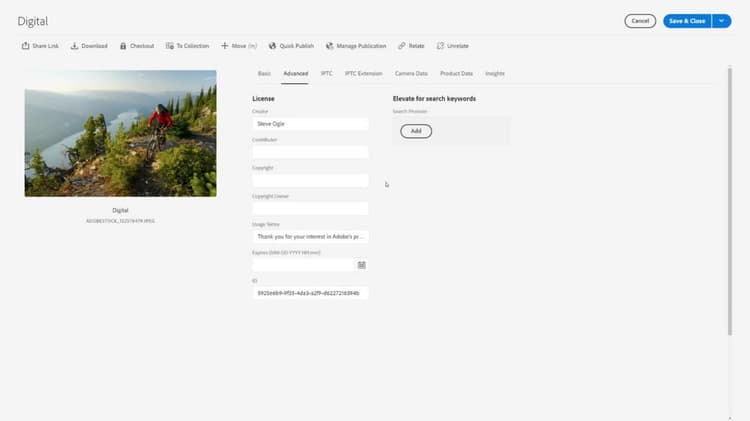
Task: Click the Elevate for search keywords heading
Action: coord(434,99)
